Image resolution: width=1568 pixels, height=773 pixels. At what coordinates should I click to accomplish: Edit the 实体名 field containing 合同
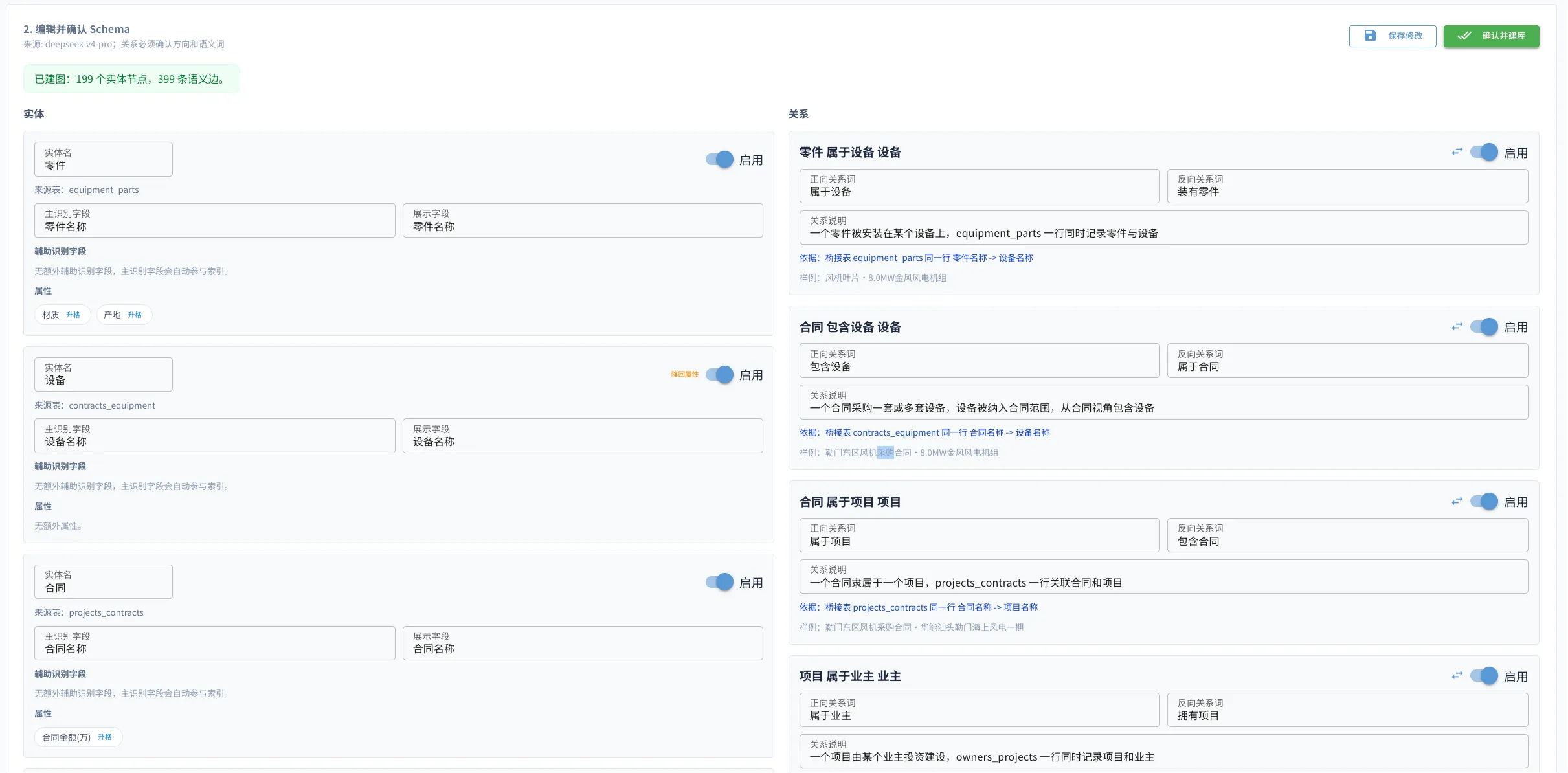tap(104, 582)
